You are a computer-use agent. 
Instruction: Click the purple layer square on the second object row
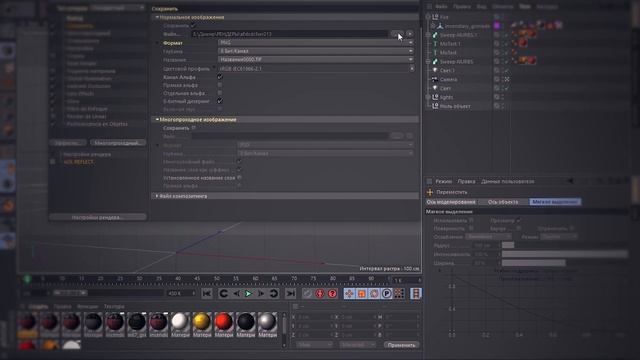tap(497, 26)
